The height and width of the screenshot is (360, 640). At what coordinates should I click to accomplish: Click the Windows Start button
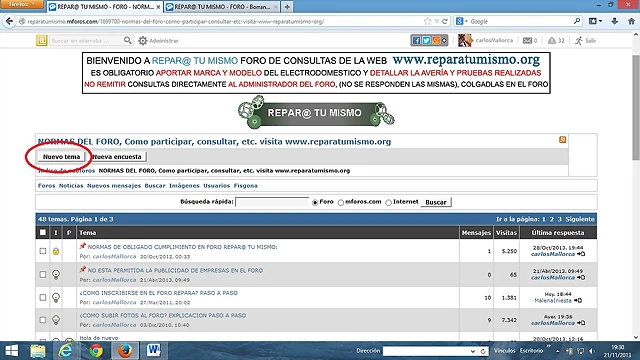(x=11, y=351)
